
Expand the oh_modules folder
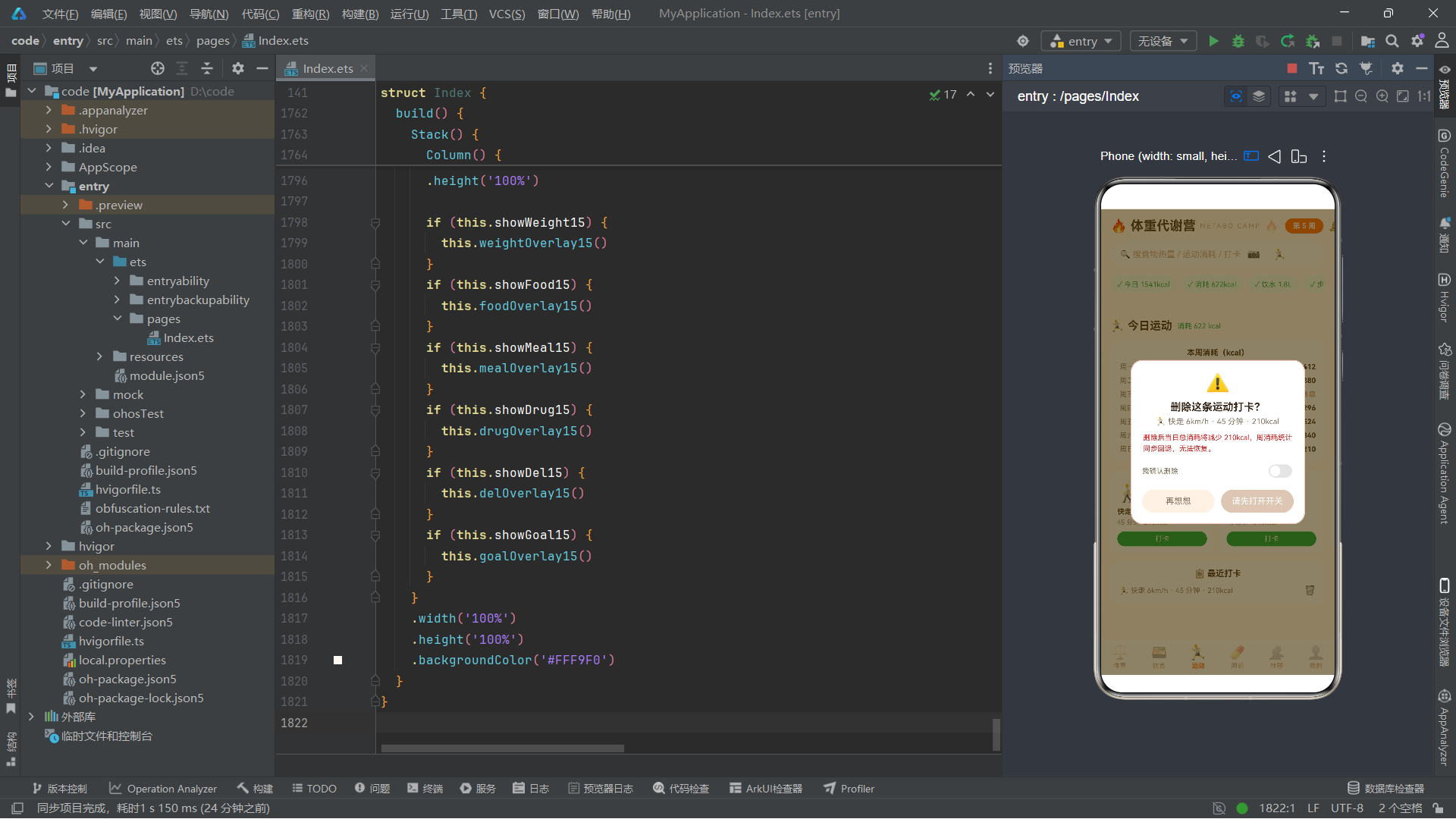[x=49, y=565]
